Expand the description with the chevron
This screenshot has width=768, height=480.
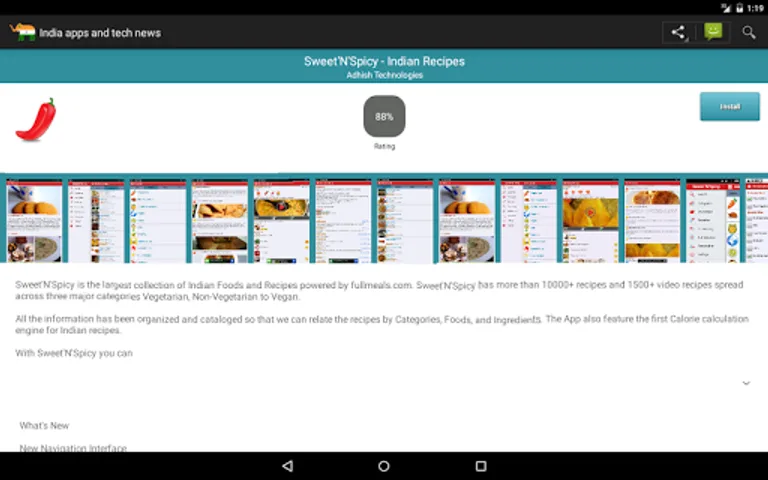coord(746,383)
